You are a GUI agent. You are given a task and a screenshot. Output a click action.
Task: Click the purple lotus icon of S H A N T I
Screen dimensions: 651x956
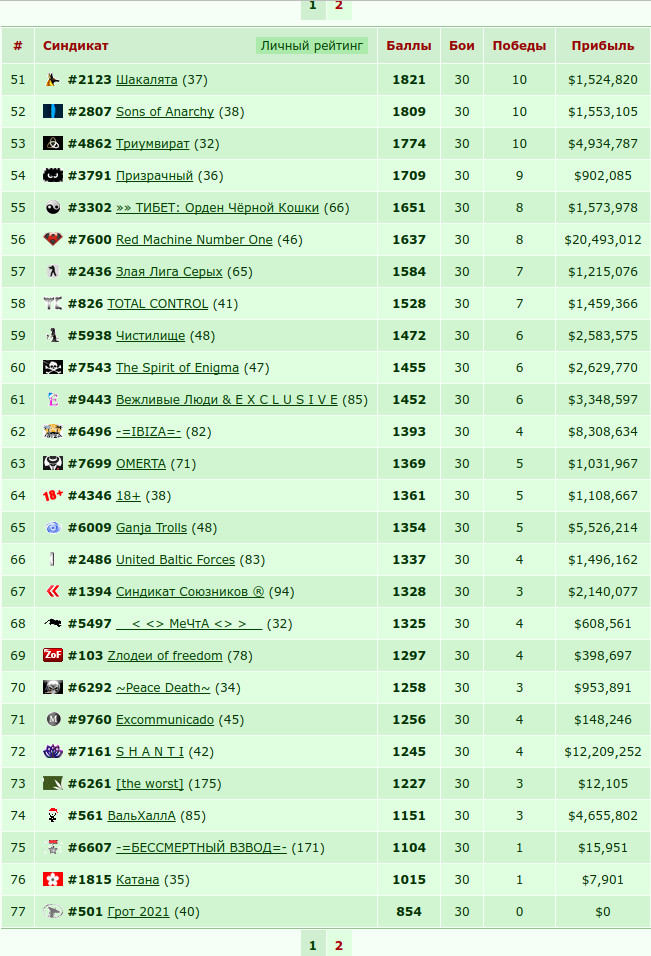click(x=53, y=751)
